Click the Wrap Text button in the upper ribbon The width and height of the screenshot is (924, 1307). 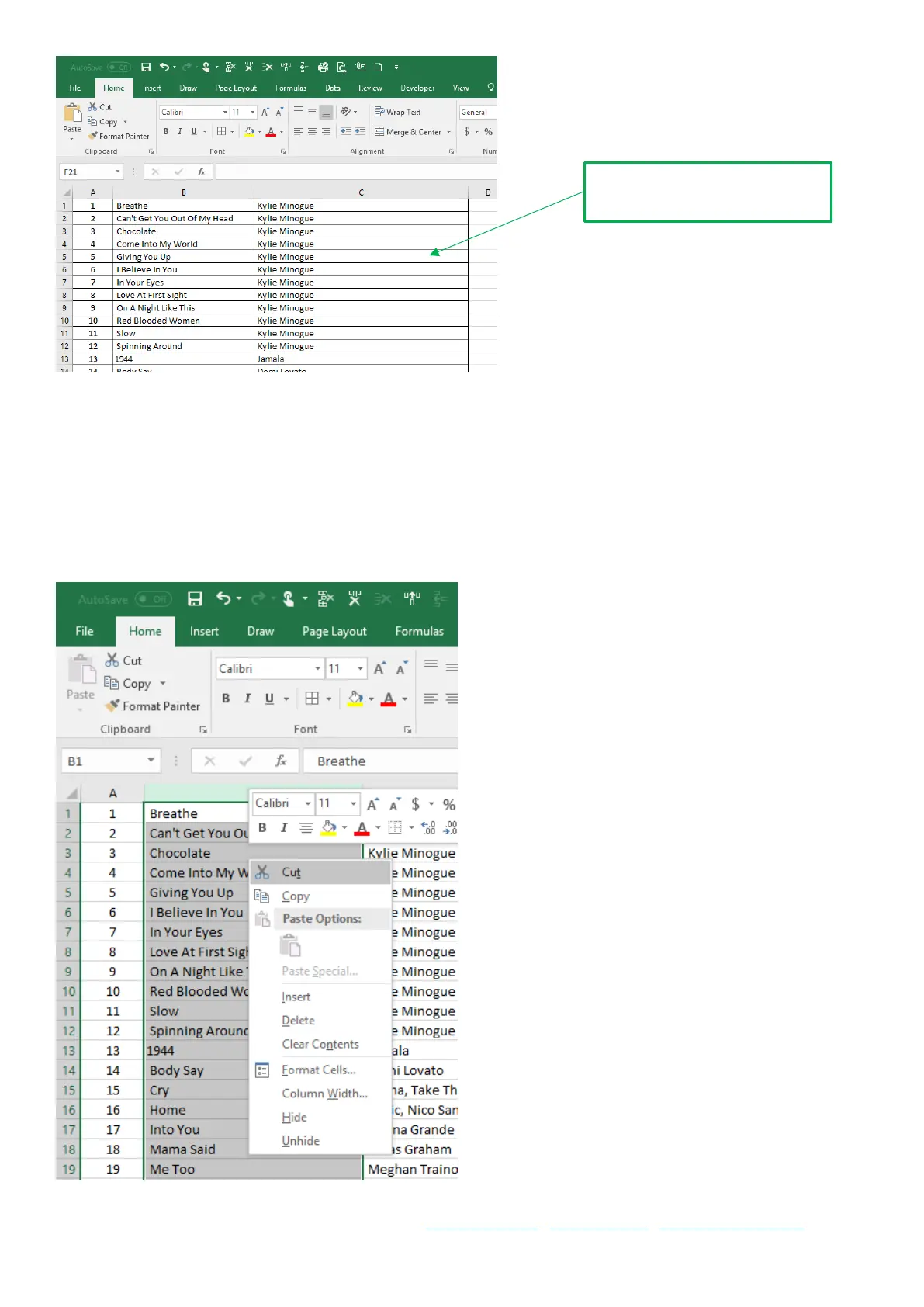click(x=397, y=112)
